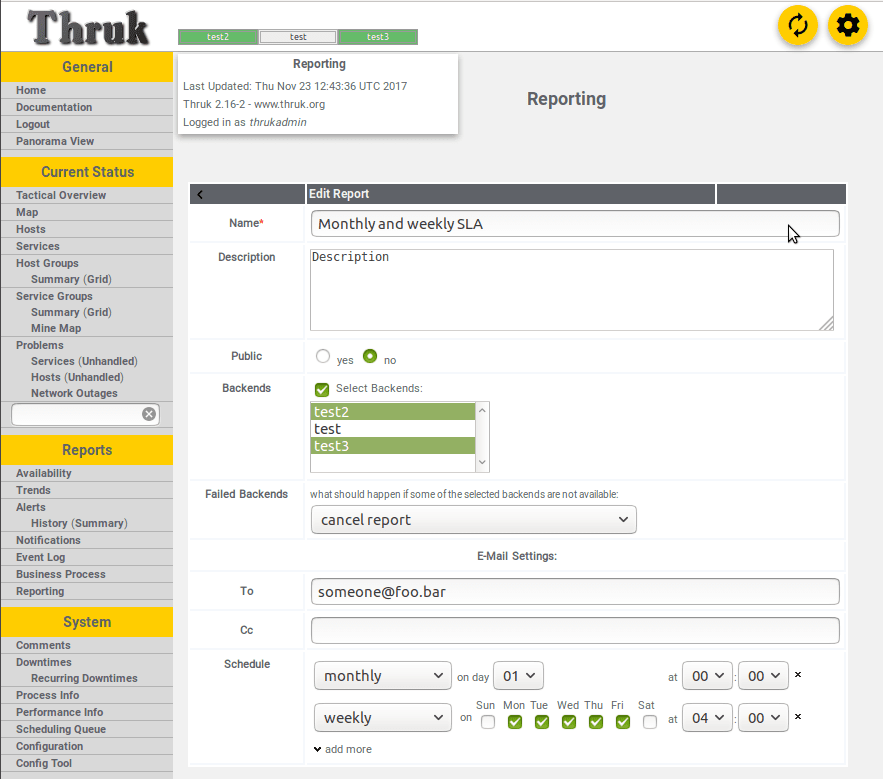Open Panorama View
This screenshot has width=883, height=779.
point(55,141)
